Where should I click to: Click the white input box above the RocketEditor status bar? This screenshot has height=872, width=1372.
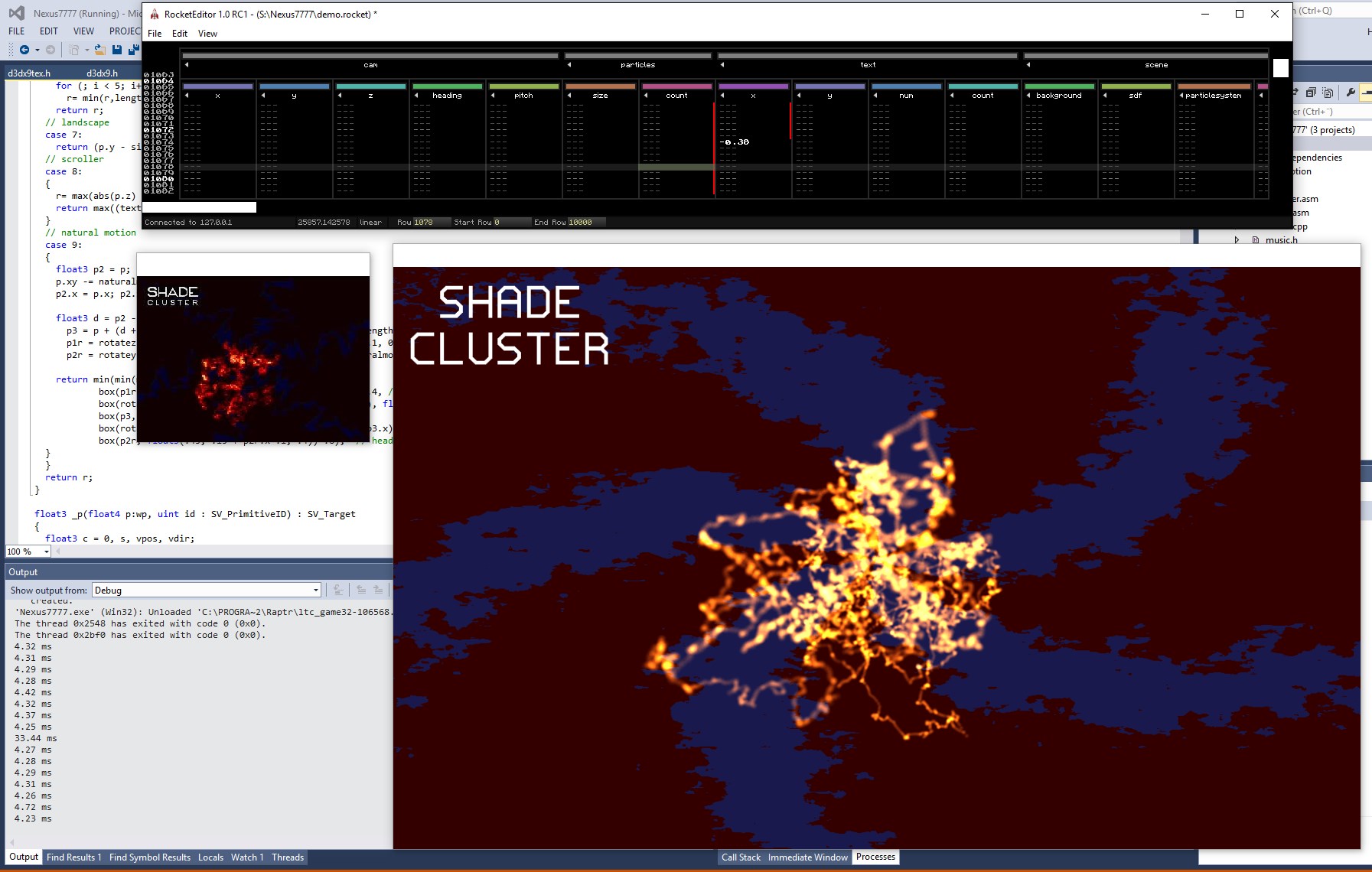pos(200,207)
